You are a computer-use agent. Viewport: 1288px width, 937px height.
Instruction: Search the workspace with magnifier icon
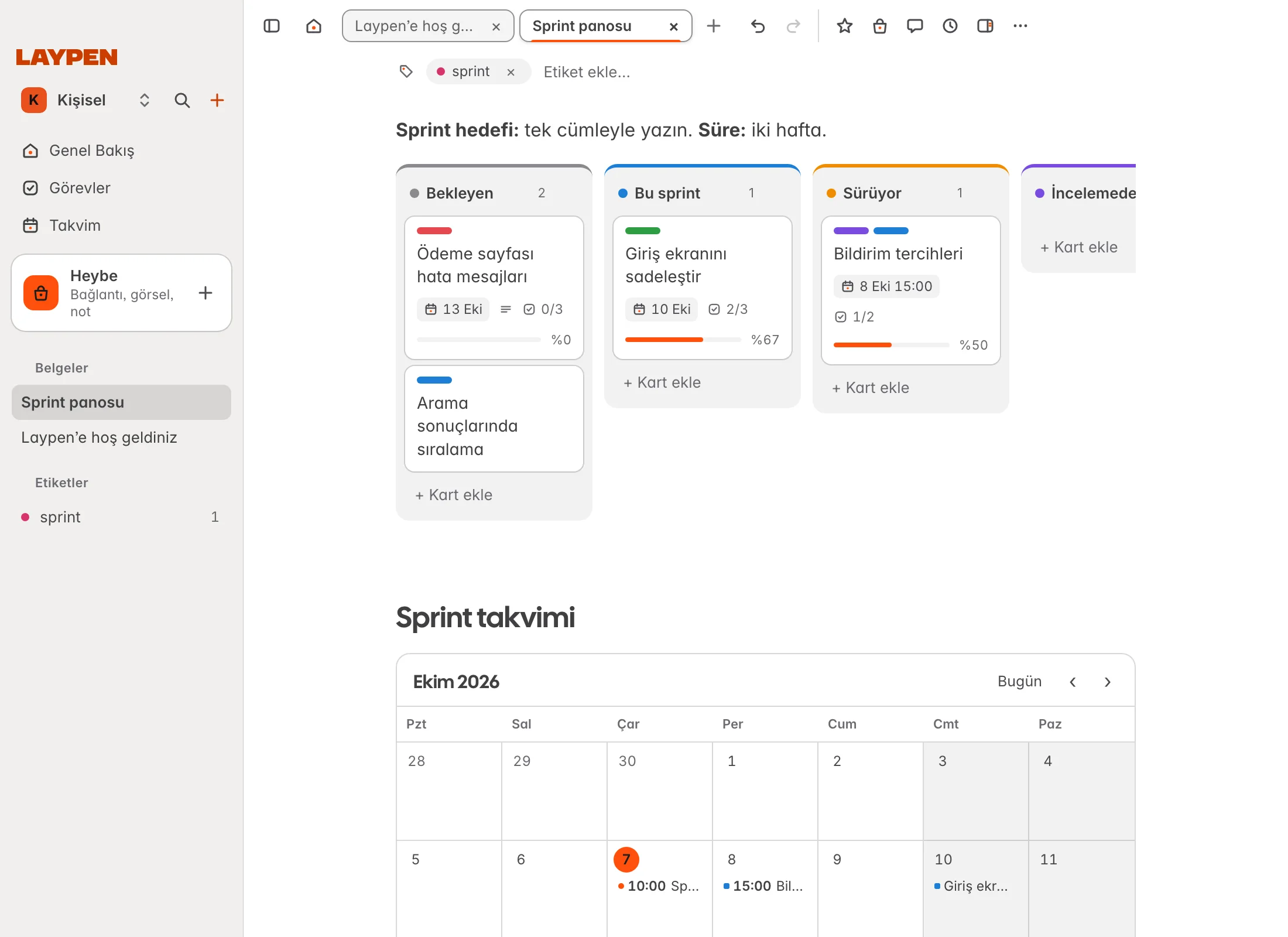(x=182, y=100)
